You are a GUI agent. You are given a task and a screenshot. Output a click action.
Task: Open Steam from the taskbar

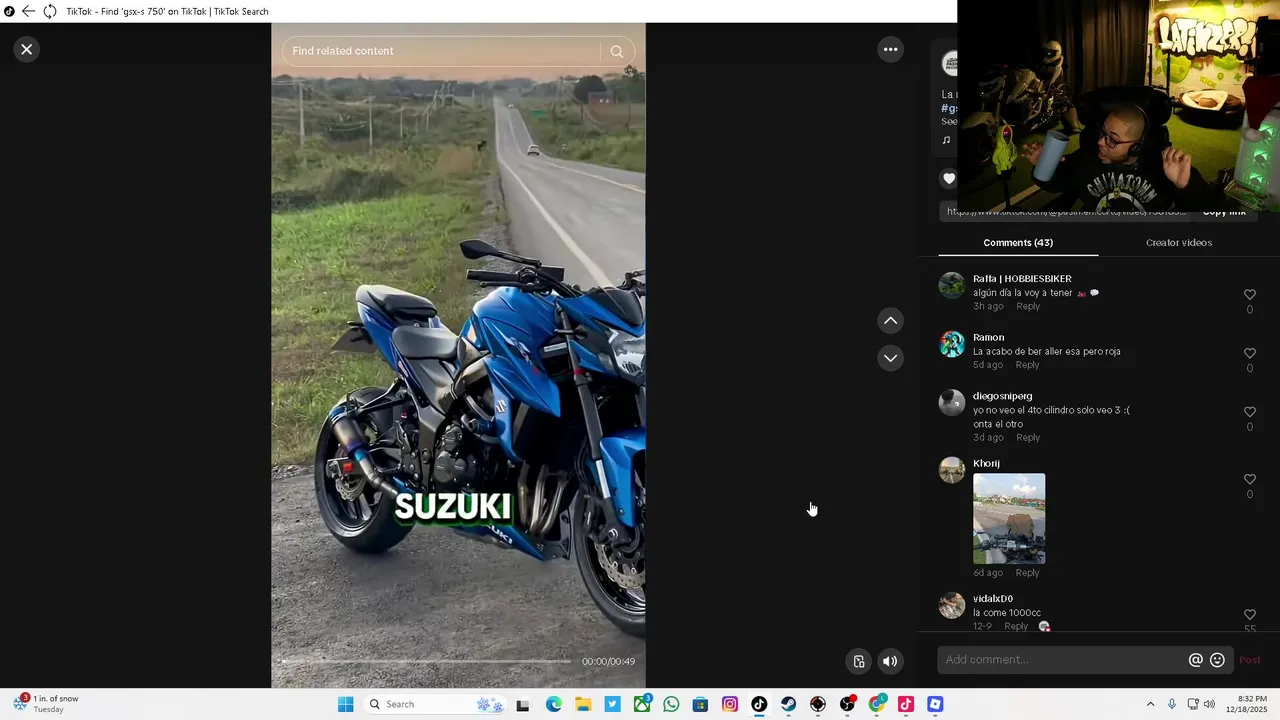click(789, 704)
